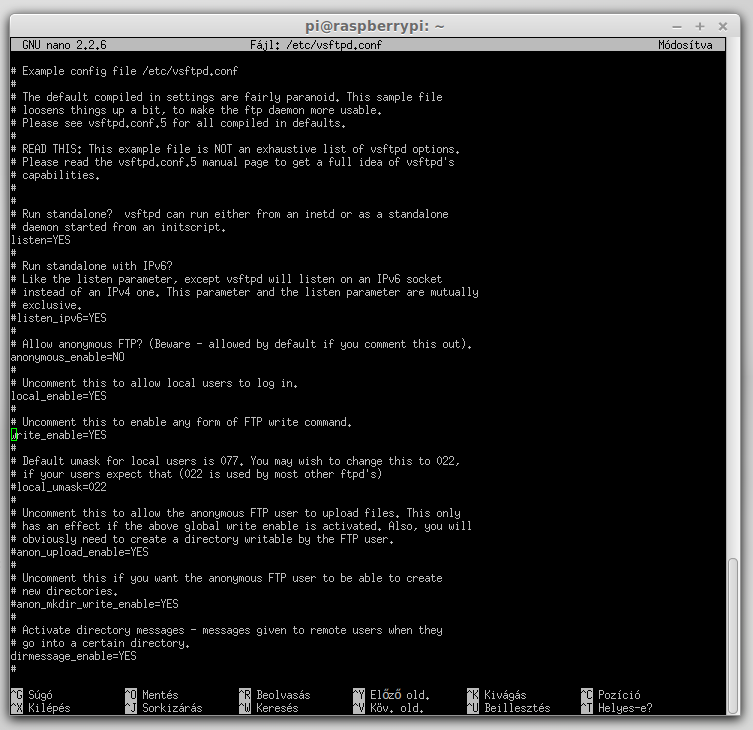
Task: Click the 'Módosítva' status in header
Action: point(685,45)
